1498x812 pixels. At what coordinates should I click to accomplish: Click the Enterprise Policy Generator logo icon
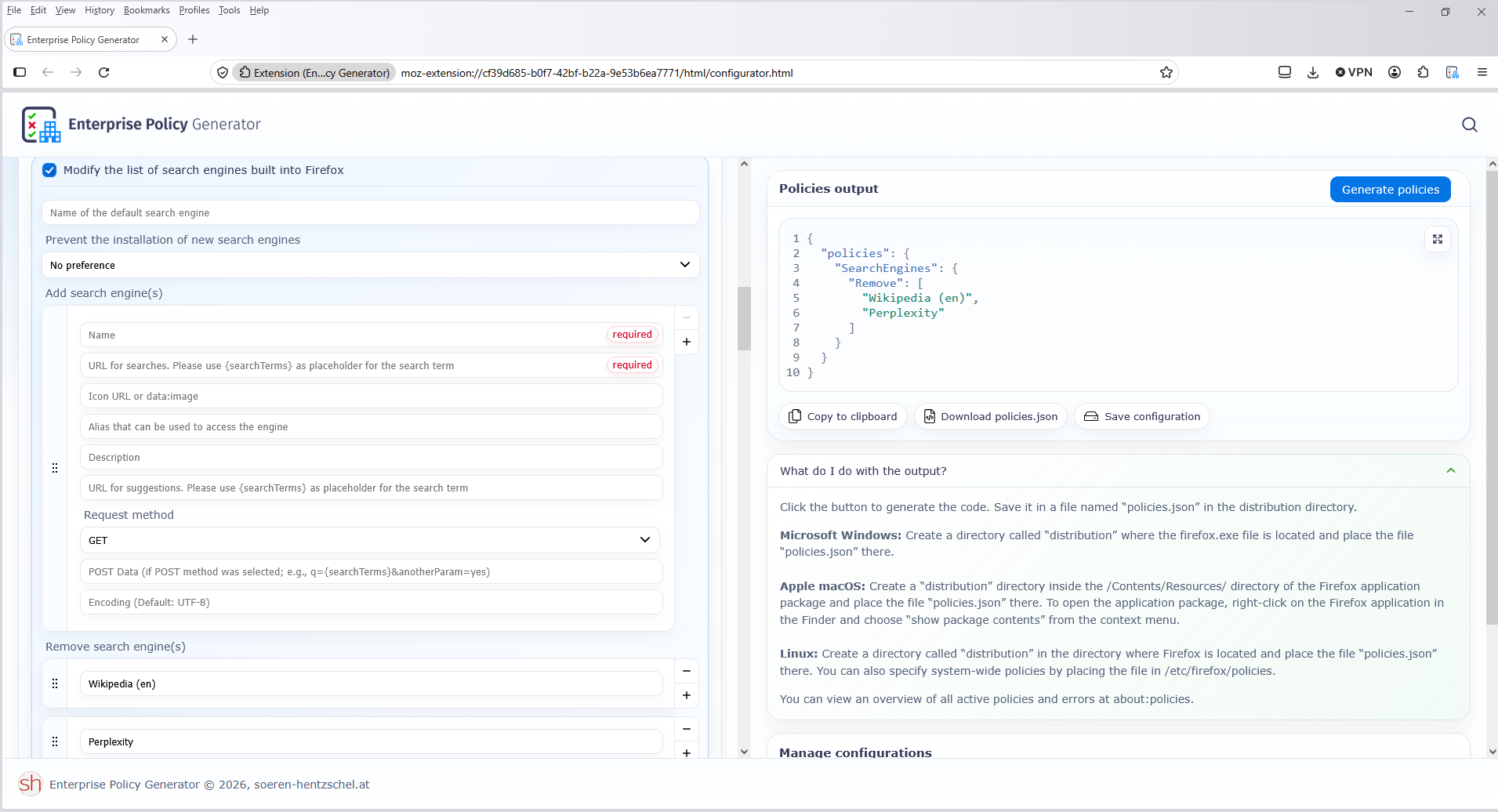pyautogui.click(x=41, y=125)
